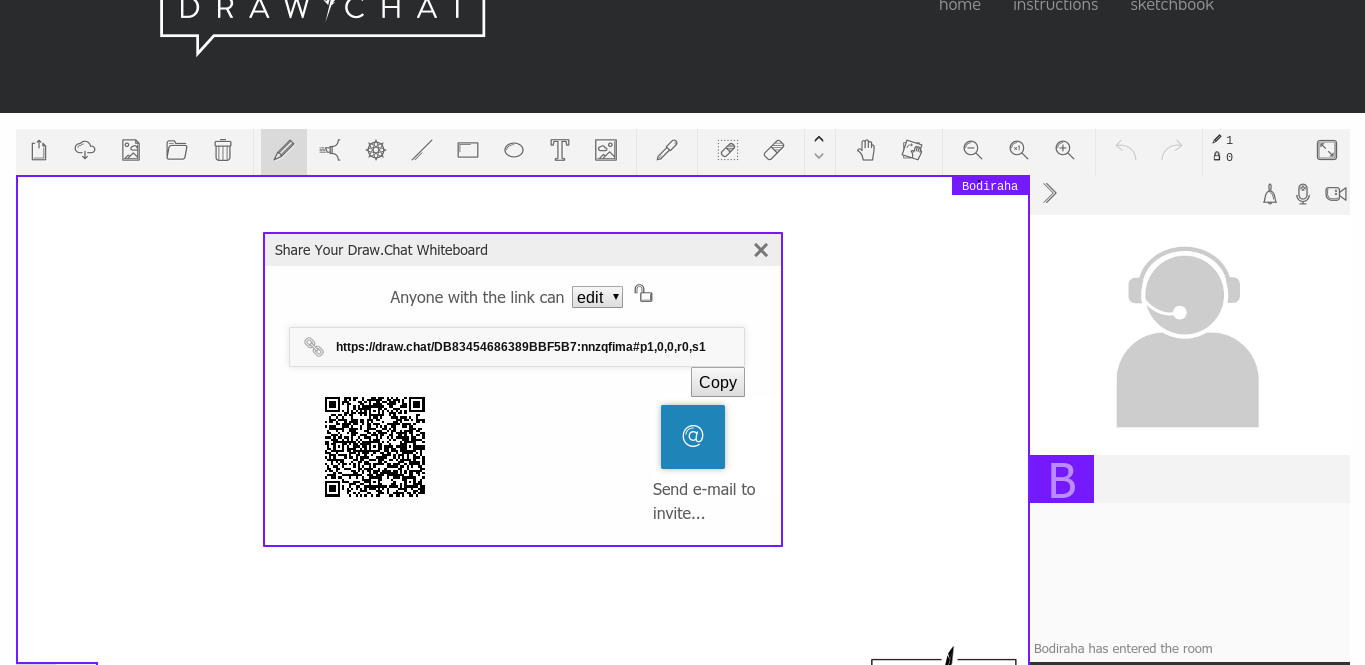This screenshot has height=665, width=1365.
Task: Click the Bodiraha name tag on canvas
Action: (990, 186)
